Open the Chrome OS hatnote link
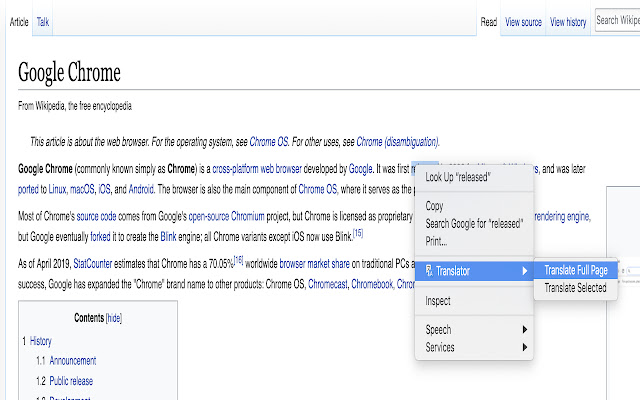 [x=269, y=142]
